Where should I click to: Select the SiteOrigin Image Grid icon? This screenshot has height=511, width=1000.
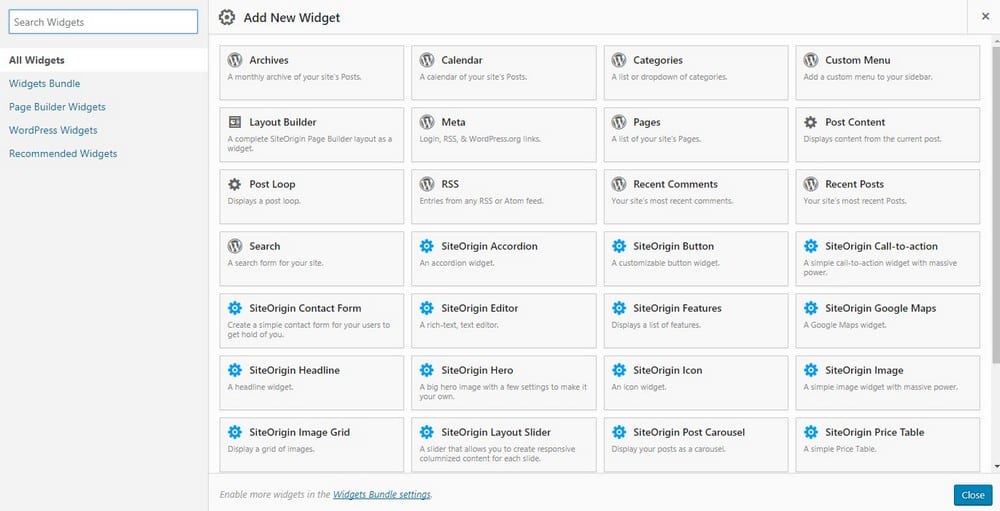point(235,431)
